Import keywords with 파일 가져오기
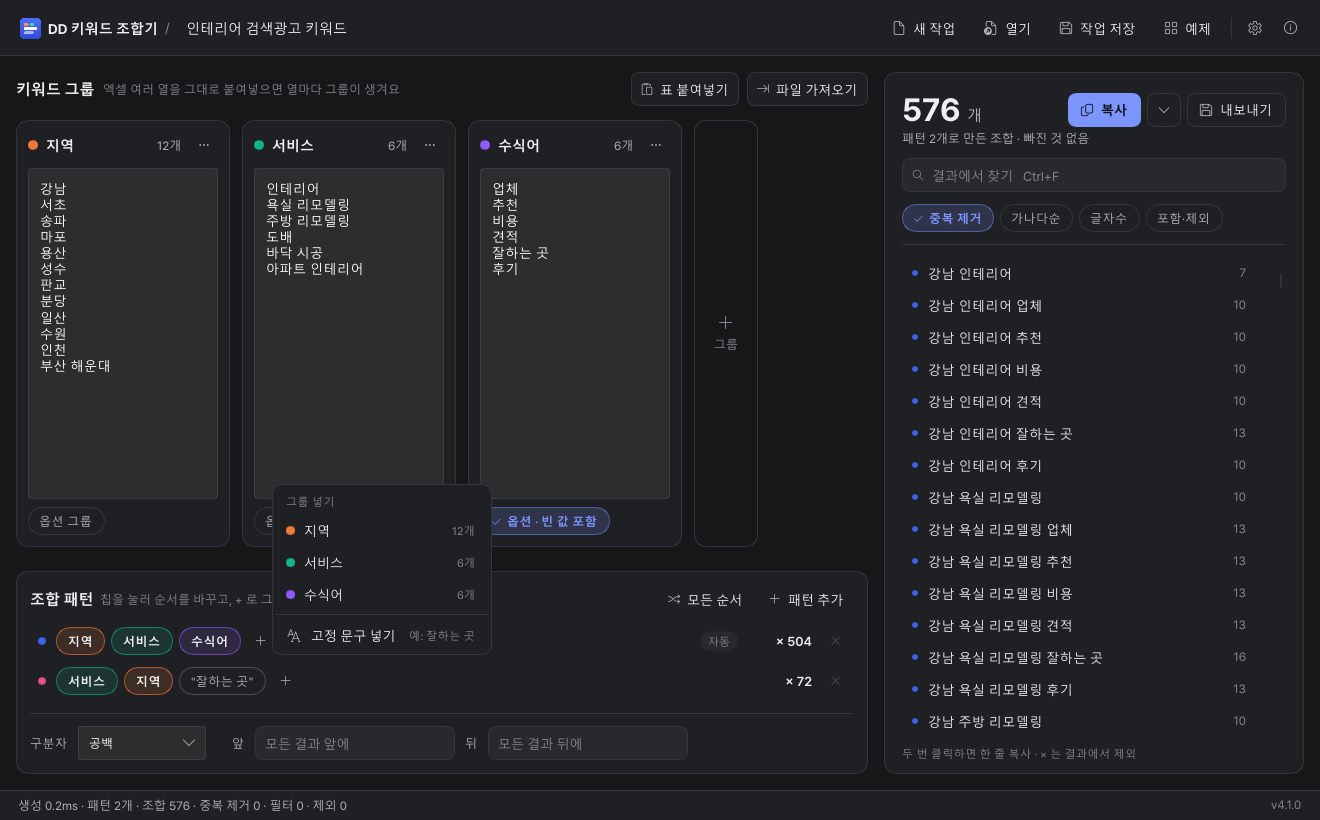Image resolution: width=1320 pixels, height=820 pixels. (807, 89)
